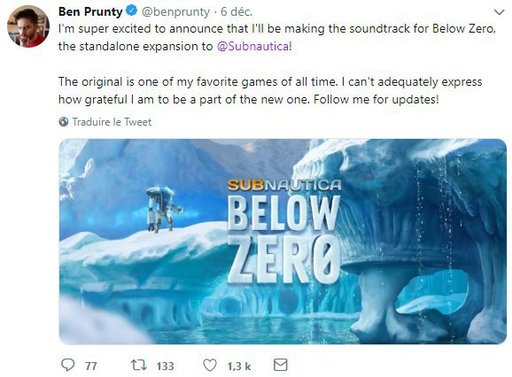This screenshot has width=512, height=377.
Task: Click the globe icon beside Traduire le Tweet
Action: pos(63,122)
